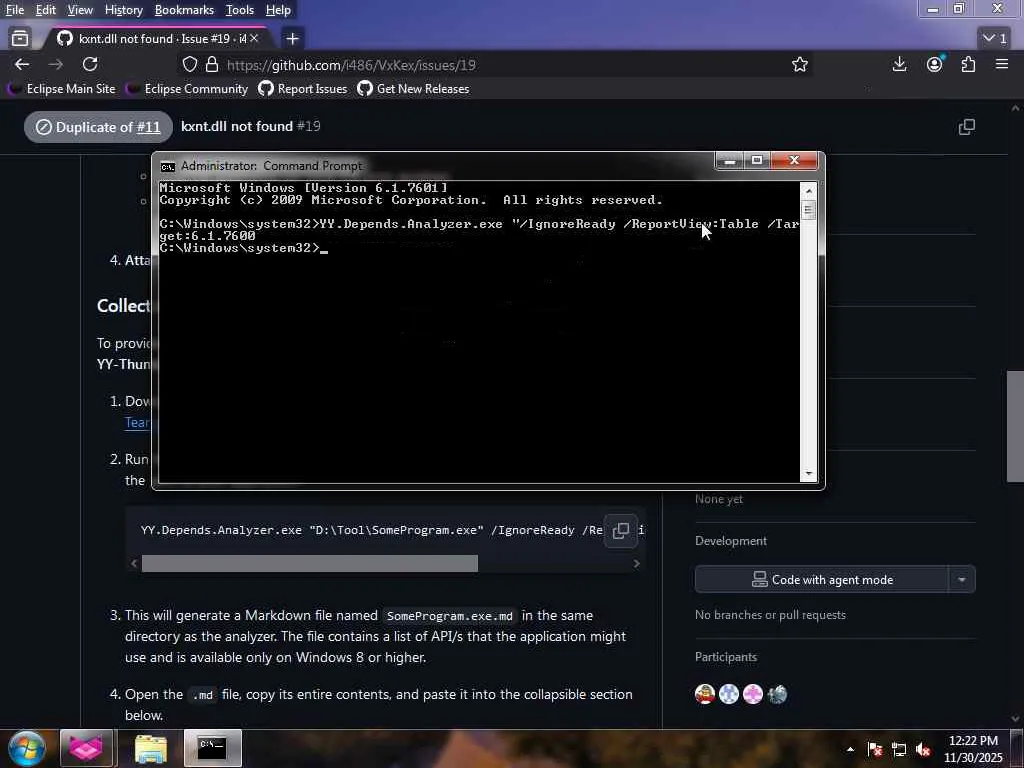Open the network tray icon
Viewport: 1024px width, 768px height.
899,749
